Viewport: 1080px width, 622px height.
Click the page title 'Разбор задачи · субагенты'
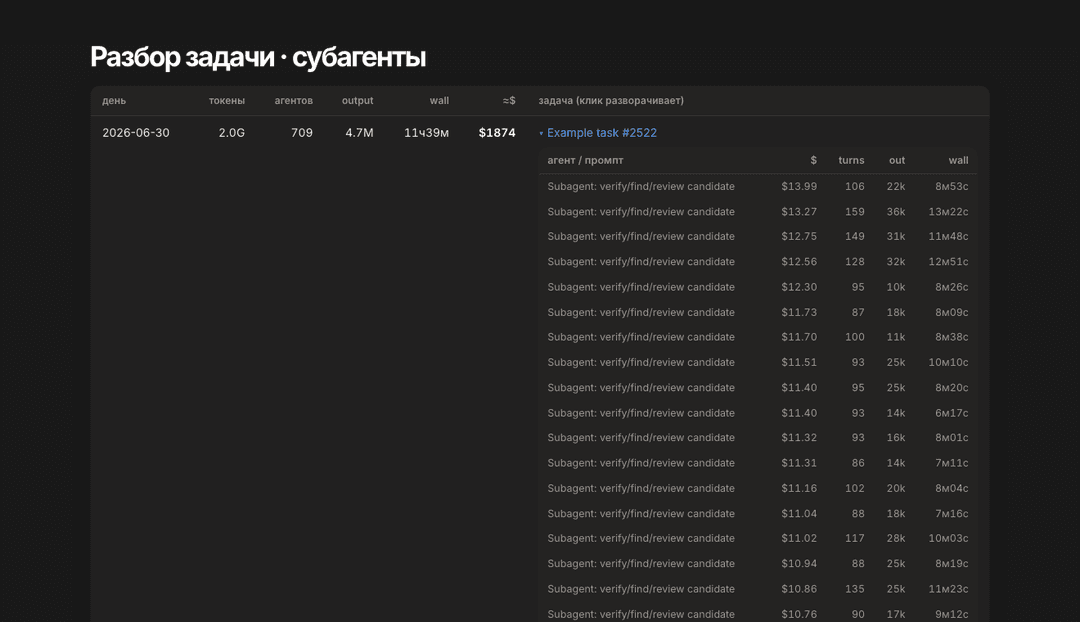[258, 57]
